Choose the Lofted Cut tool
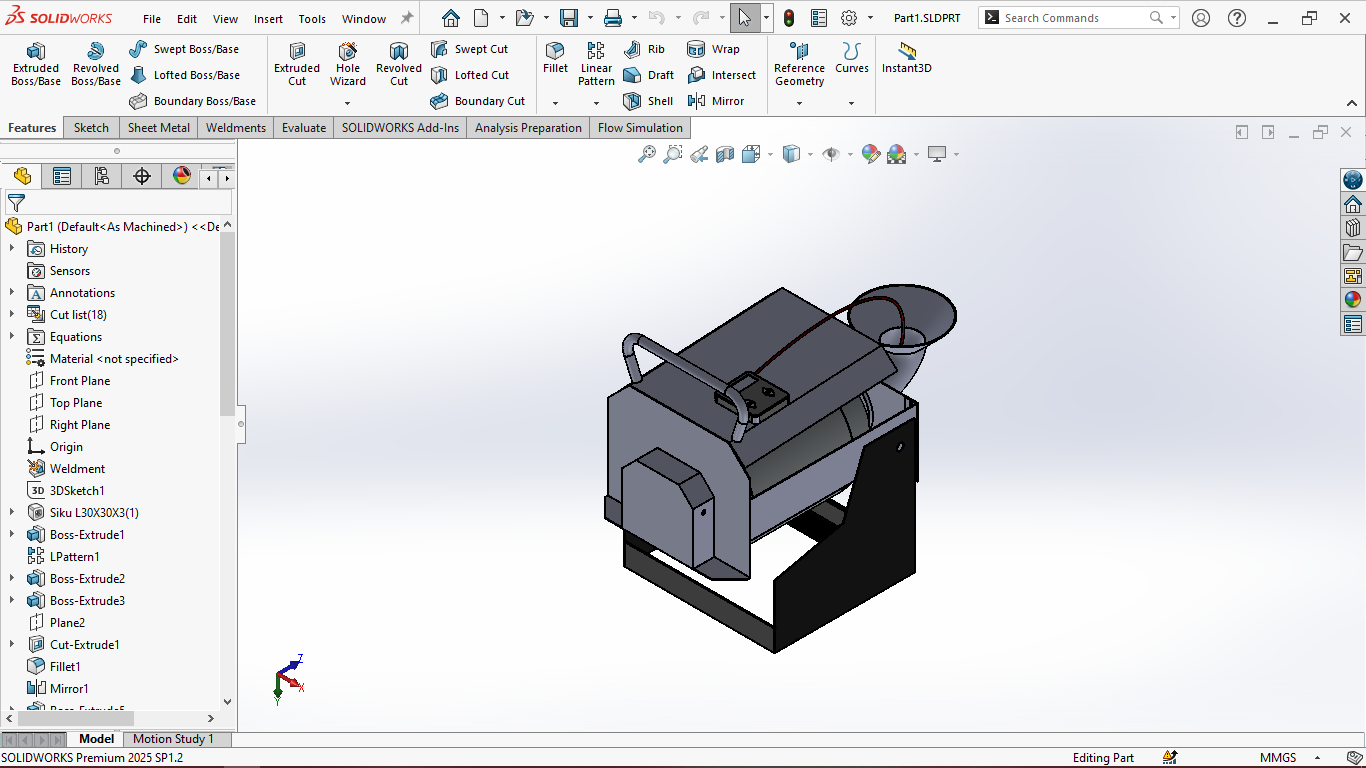The height and width of the screenshot is (768, 1366). coord(470,75)
